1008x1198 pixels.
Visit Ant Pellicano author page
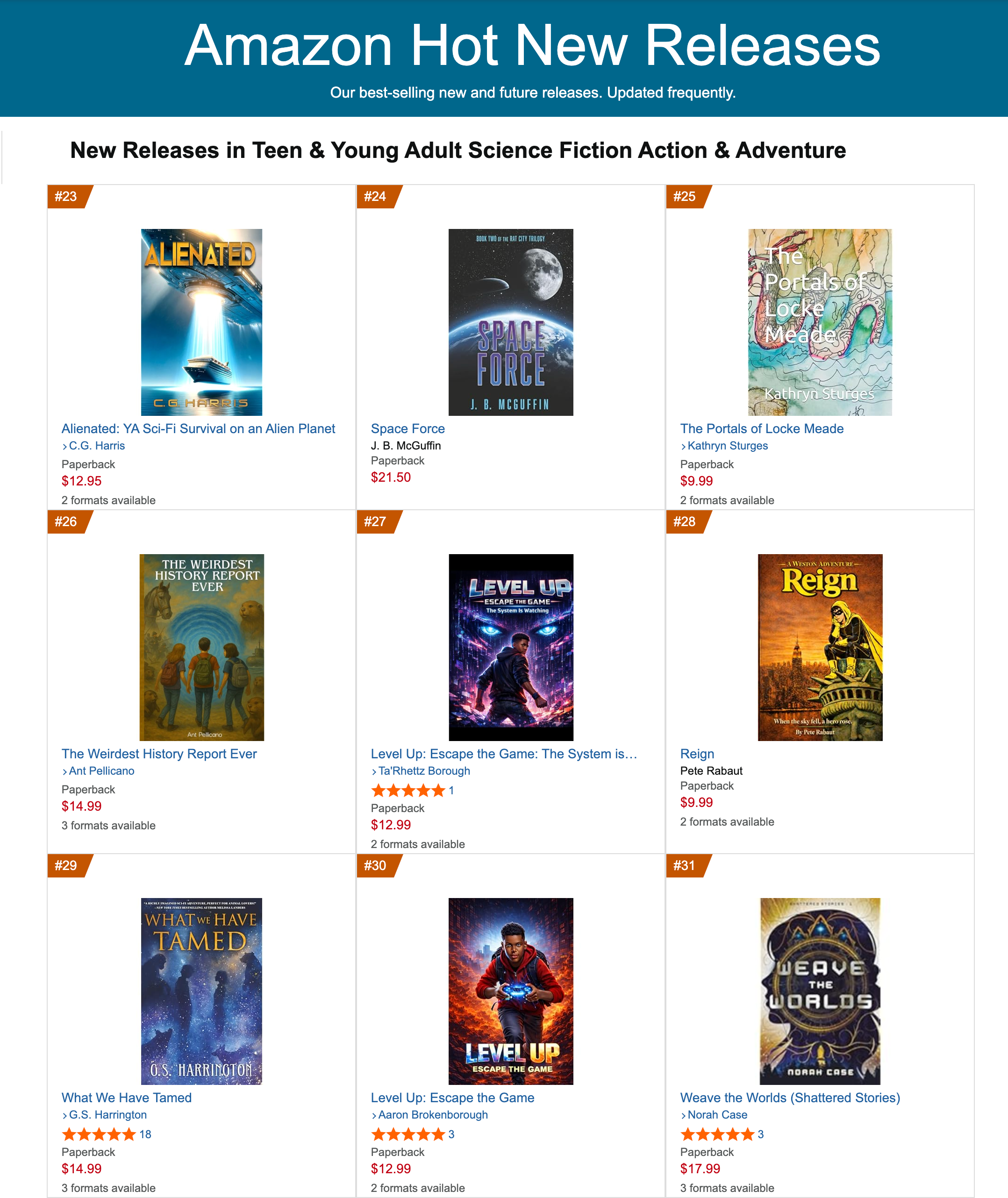point(102,770)
